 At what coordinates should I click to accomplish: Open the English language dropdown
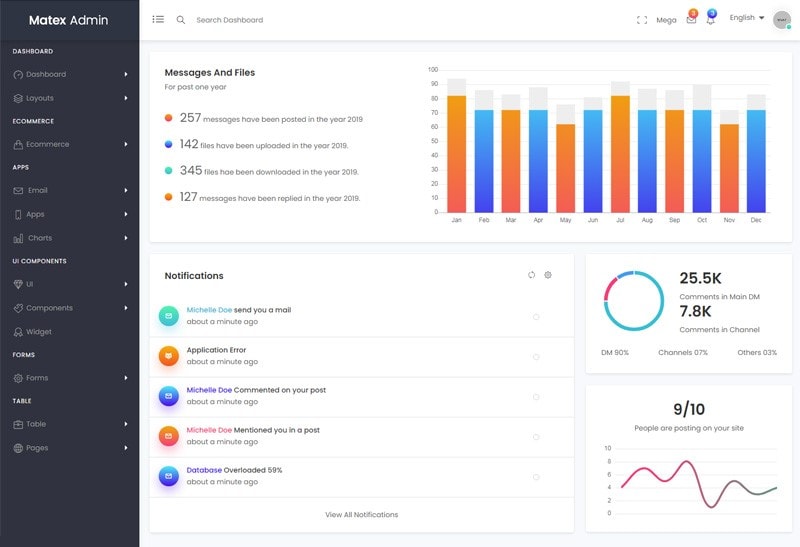pos(746,18)
